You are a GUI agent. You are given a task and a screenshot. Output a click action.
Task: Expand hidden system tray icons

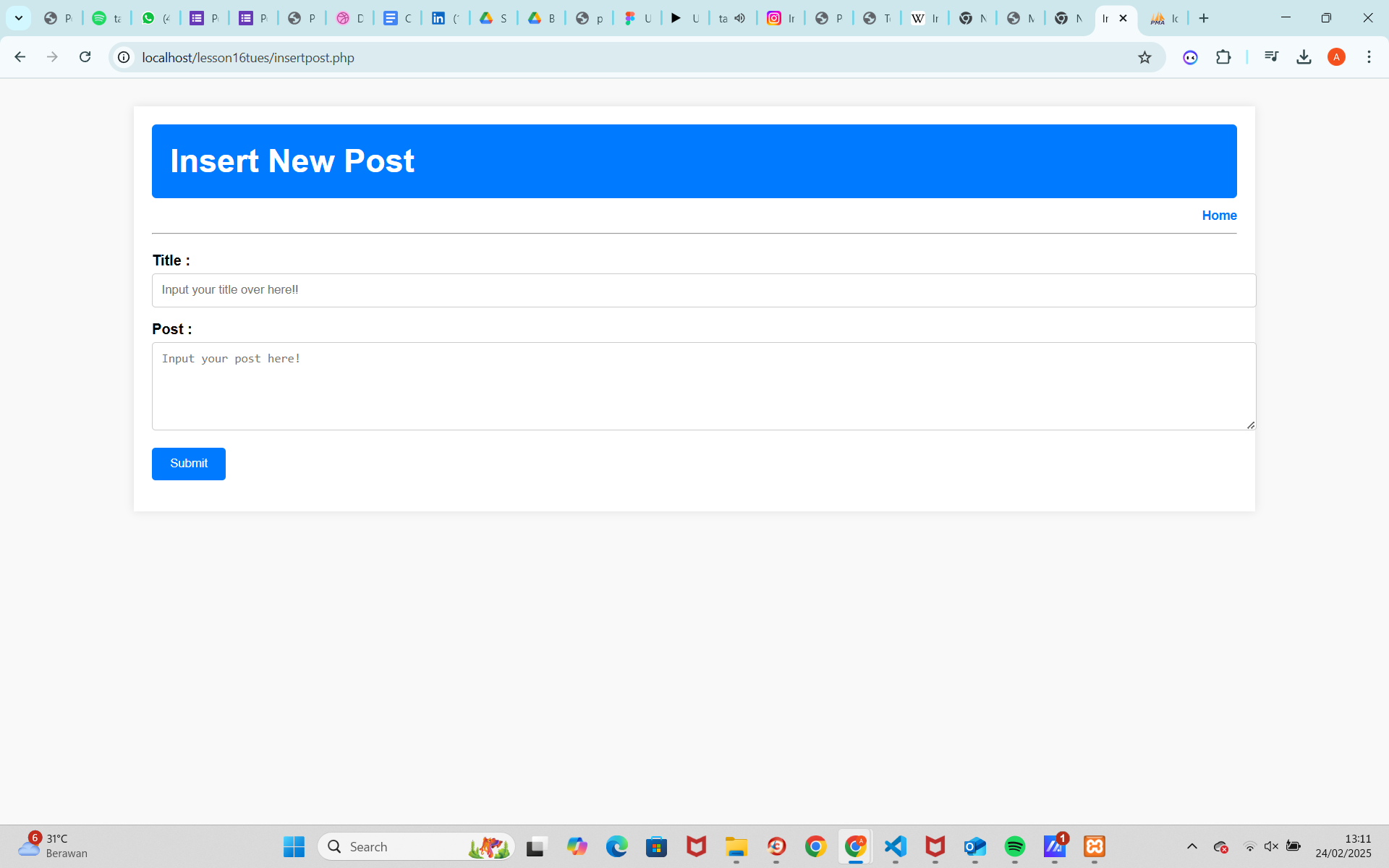[1192, 846]
